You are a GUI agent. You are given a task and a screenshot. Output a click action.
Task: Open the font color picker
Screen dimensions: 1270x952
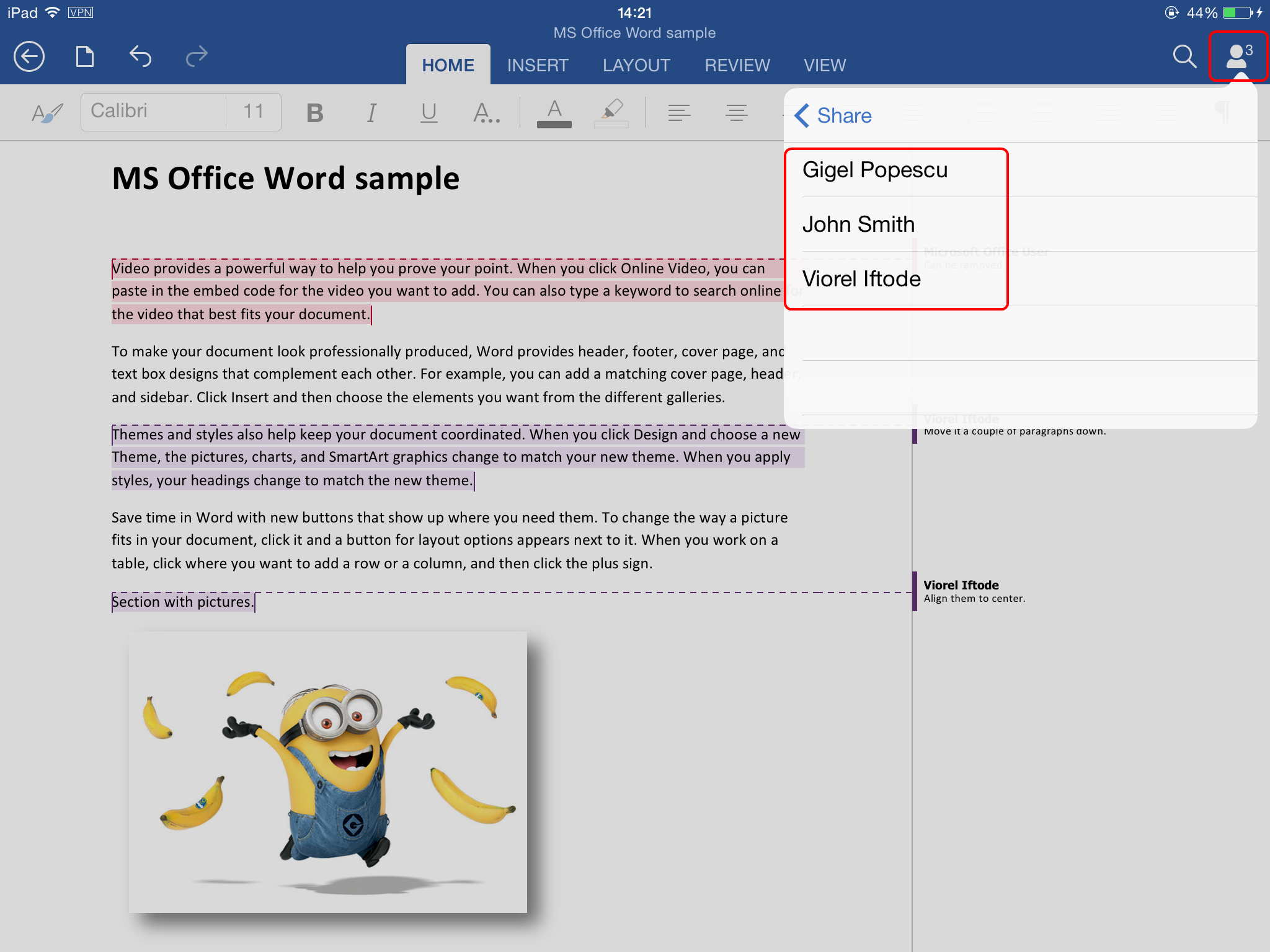click(x=554, y=113)
